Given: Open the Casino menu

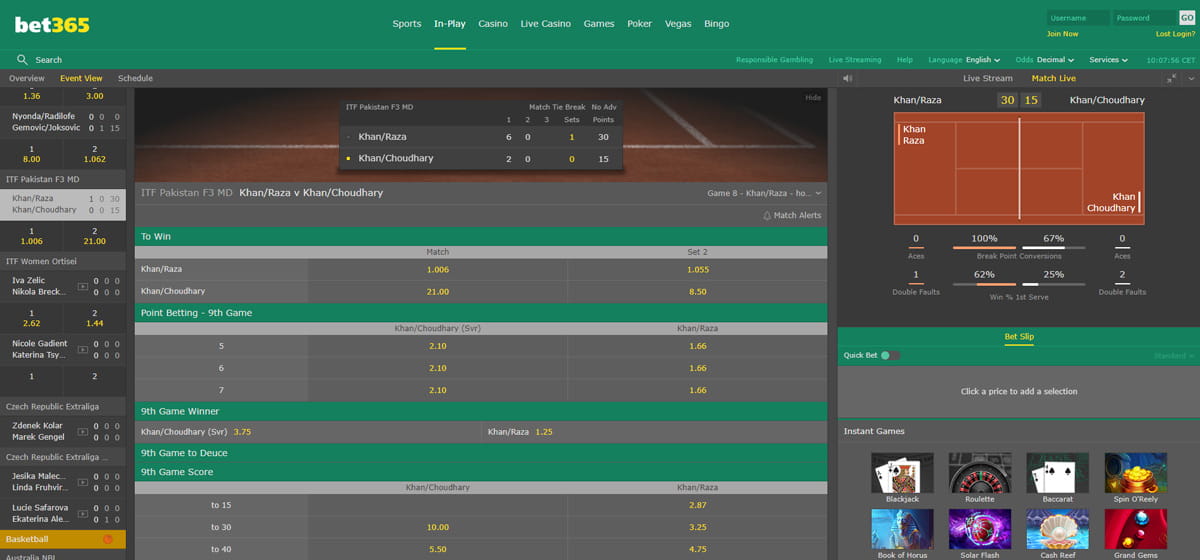Looking at the screenshot, I should (493, 24).
